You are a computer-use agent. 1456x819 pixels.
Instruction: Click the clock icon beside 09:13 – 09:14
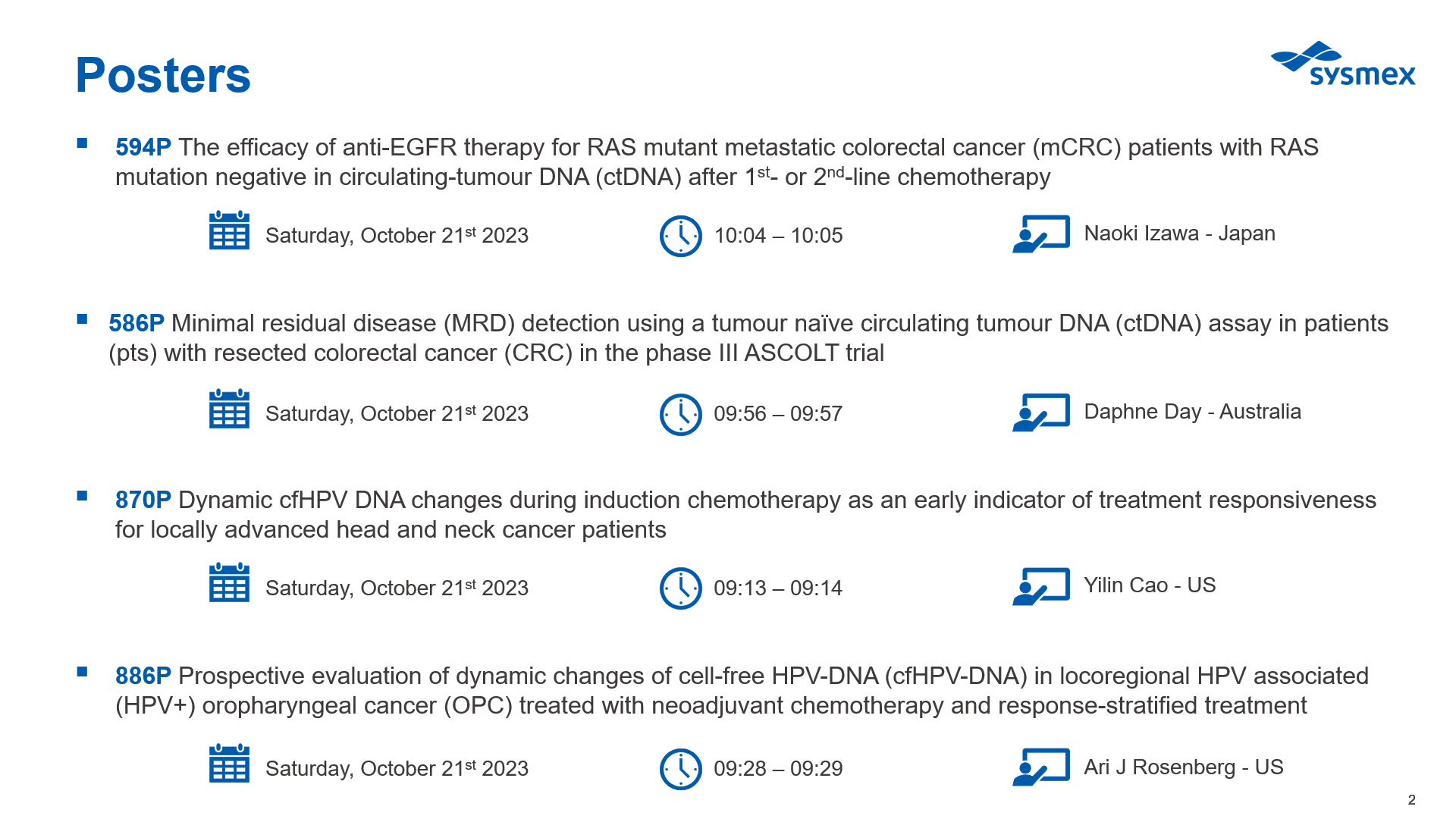[681, 588]
